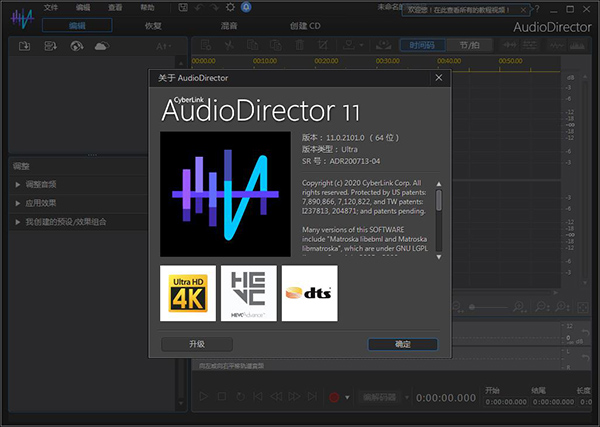Select the 时间码 timecode toggle
Screen dimensions: 600x427
click(x=422, y=45)
